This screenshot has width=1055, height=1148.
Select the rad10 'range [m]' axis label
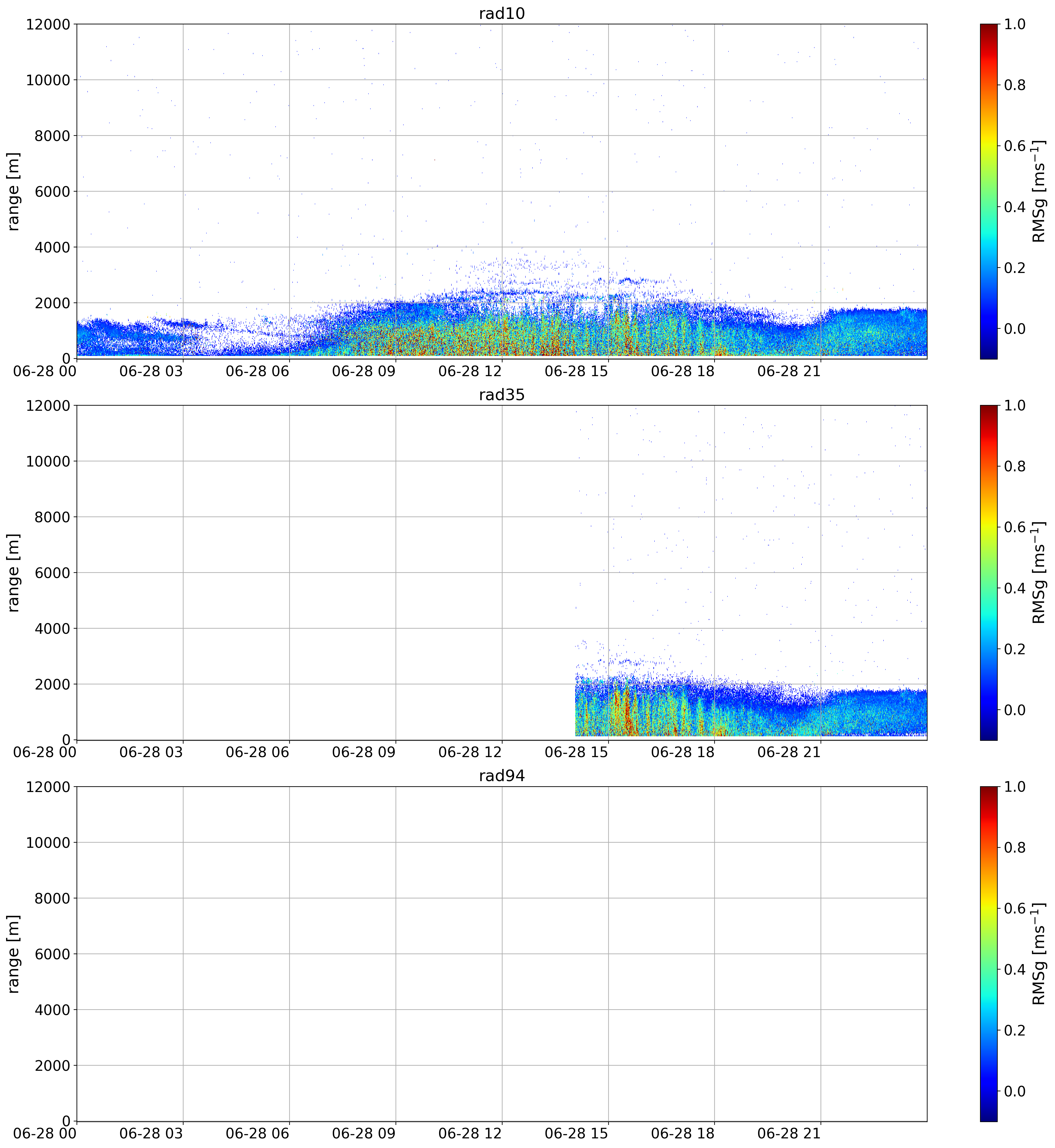[x=13, y=191]
